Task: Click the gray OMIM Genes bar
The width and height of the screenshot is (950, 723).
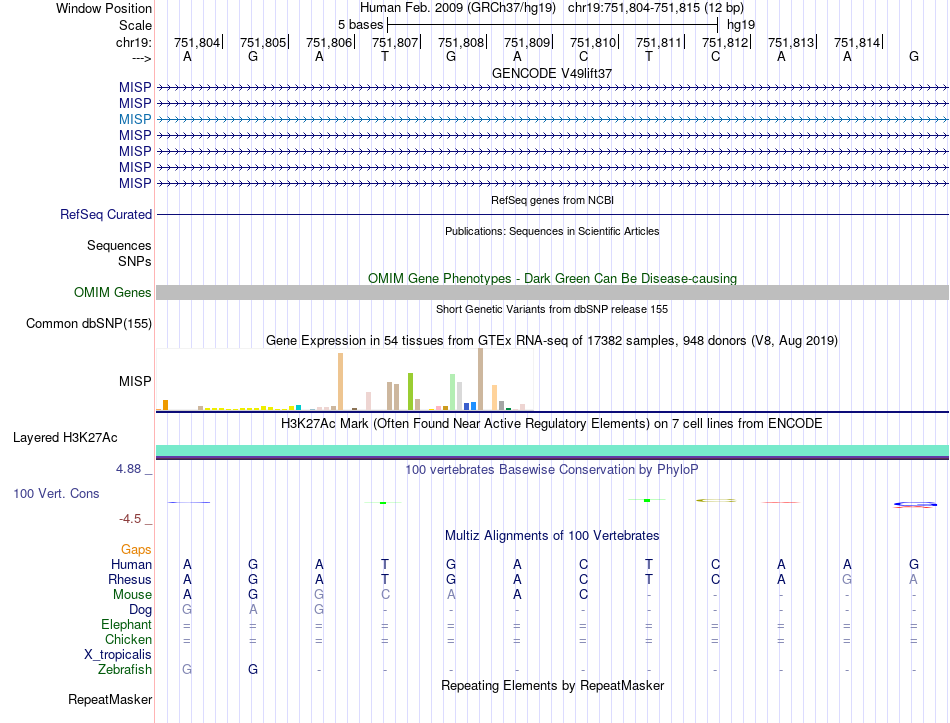Action: tap(552, 293)
